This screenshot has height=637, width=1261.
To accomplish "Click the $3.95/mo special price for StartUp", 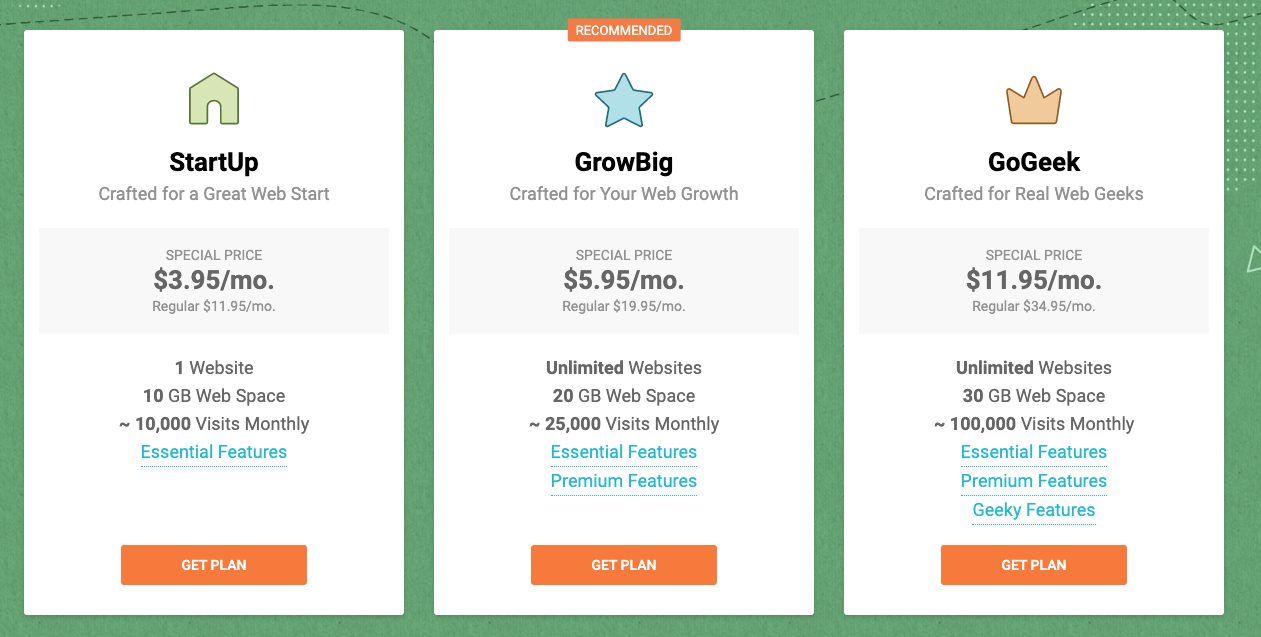I will pyautogui.click(x=213, y=280).
